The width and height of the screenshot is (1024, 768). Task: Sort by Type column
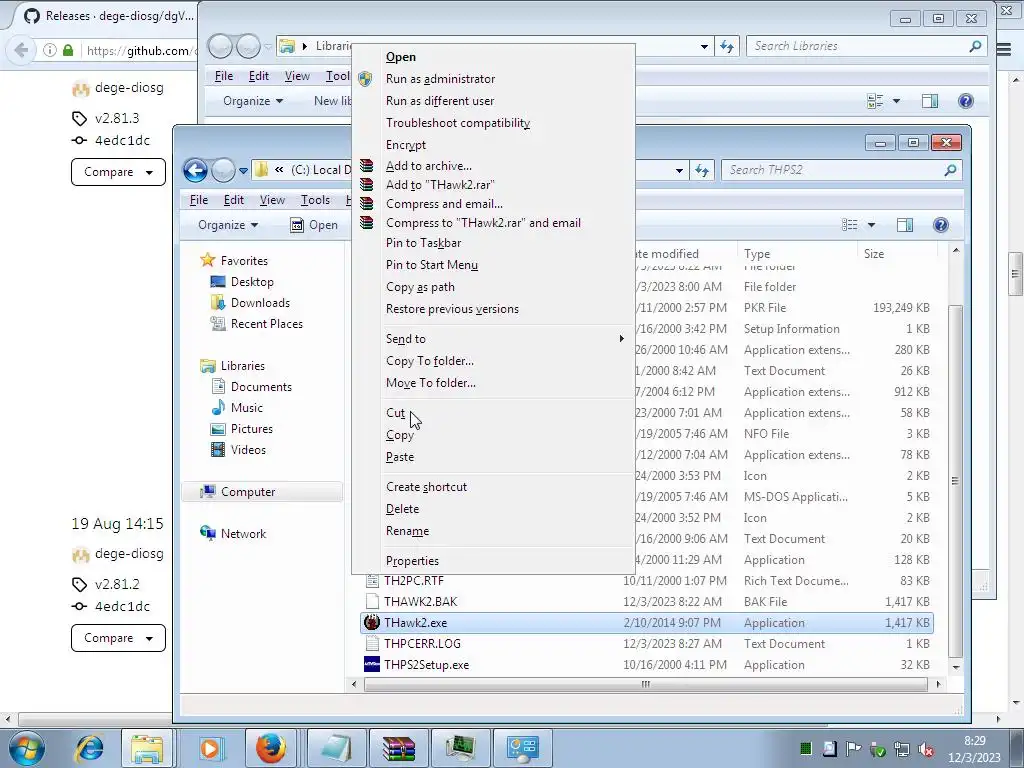click(x=756, y=254)
